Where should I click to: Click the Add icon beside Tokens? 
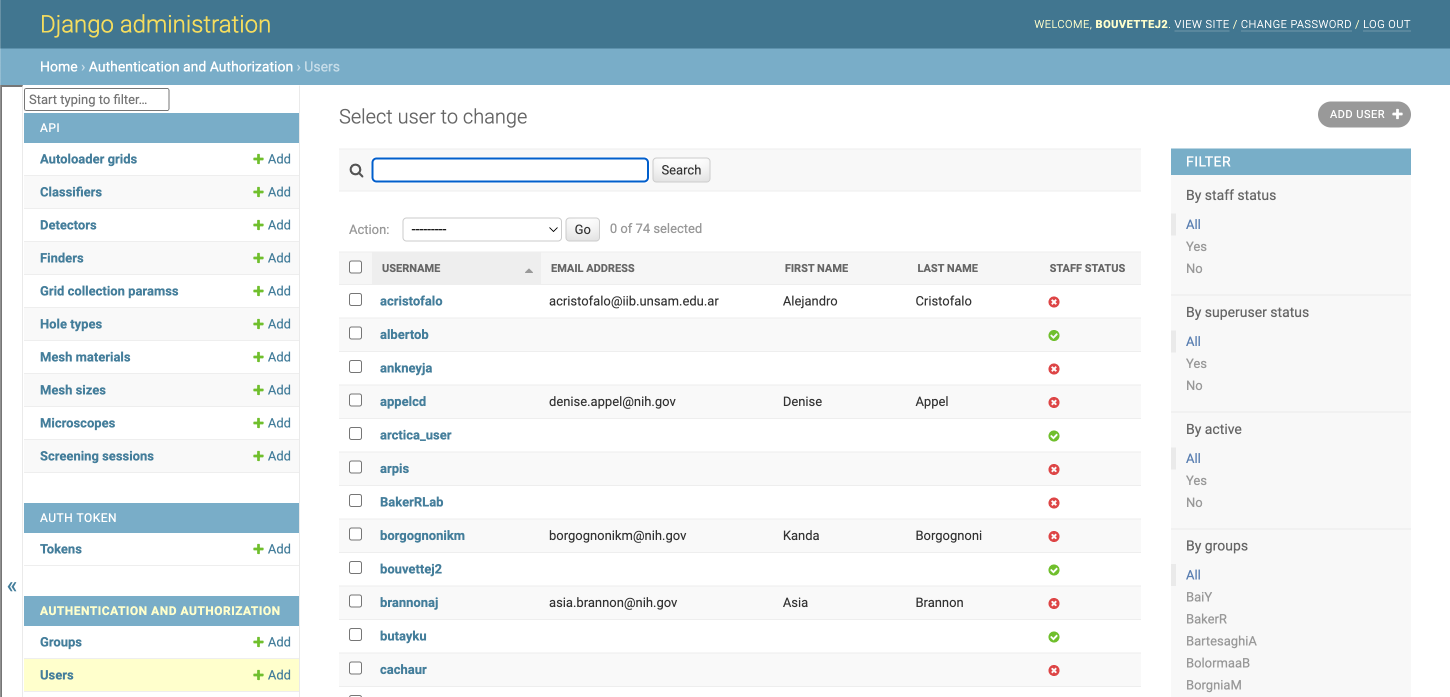(258, 549)
